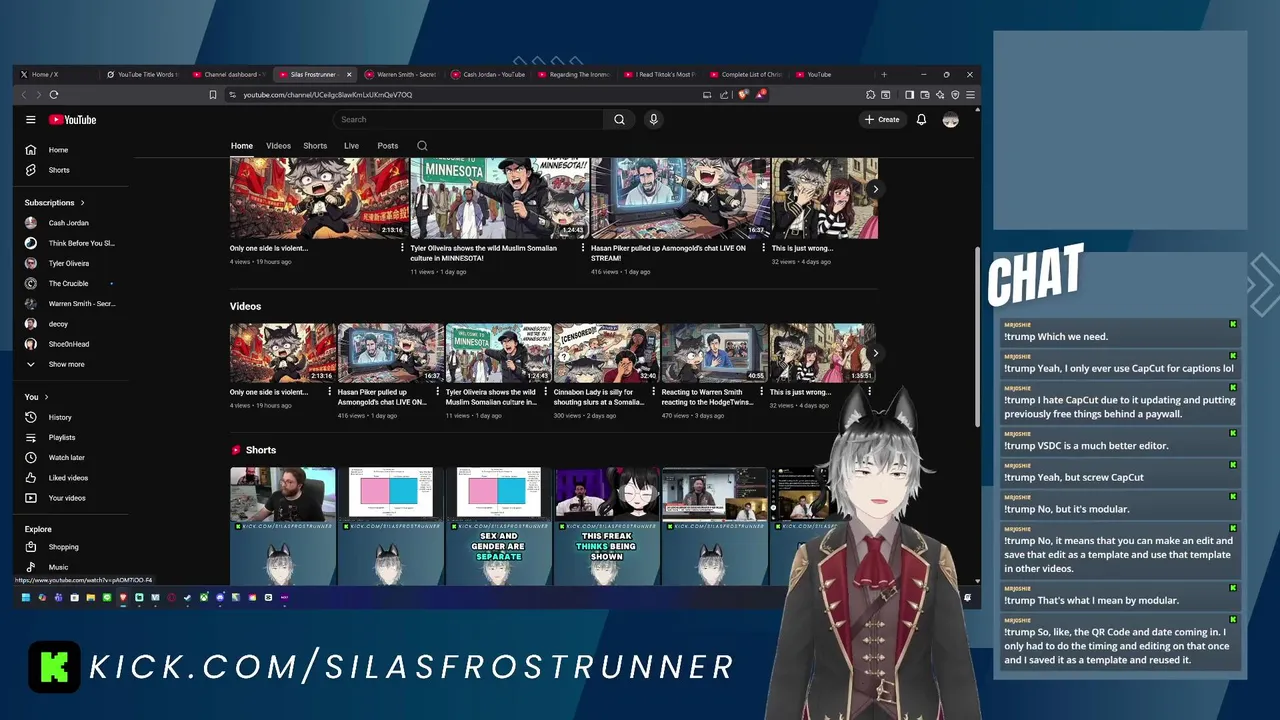Image resolution: width=1280 pixels, height=720 pixels.
Task: Open the Brave Rewards triangle icon
Action: [x=761, y=95]
